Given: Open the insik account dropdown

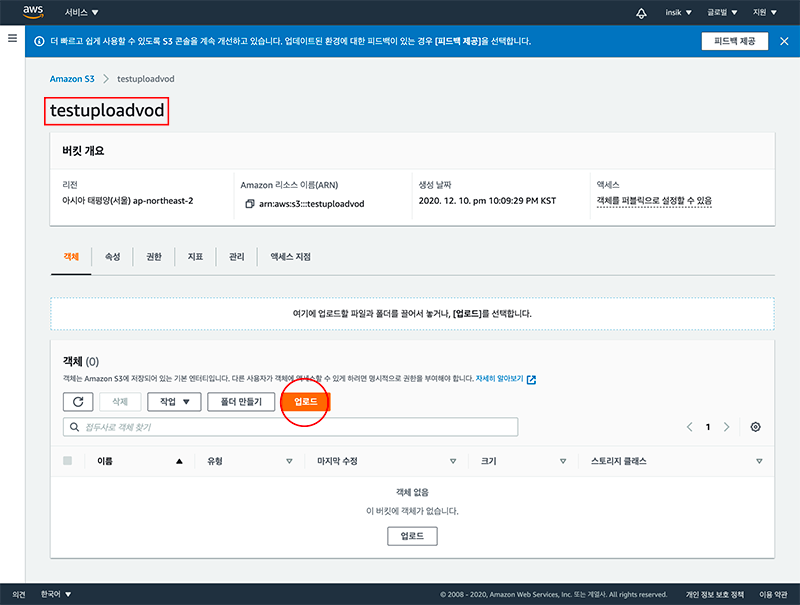Looking at the screenshot, I should 678,12.
